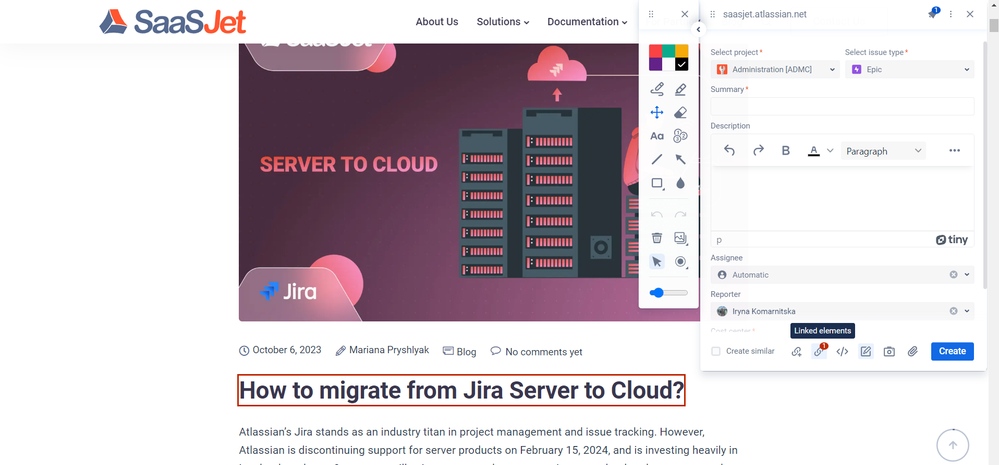Image resolution: width=999 pixels, height=465 pixels.
Task: Select the eraser tool
Action: (x=680, y=113)
